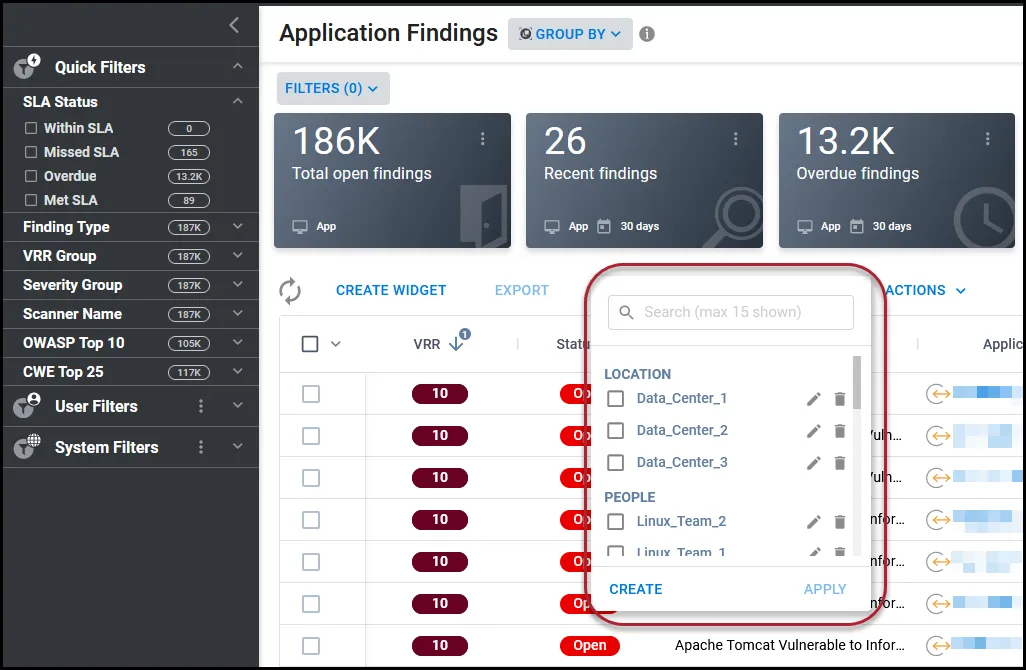Expand the CWE Top 25 filter

click(238, 371)
